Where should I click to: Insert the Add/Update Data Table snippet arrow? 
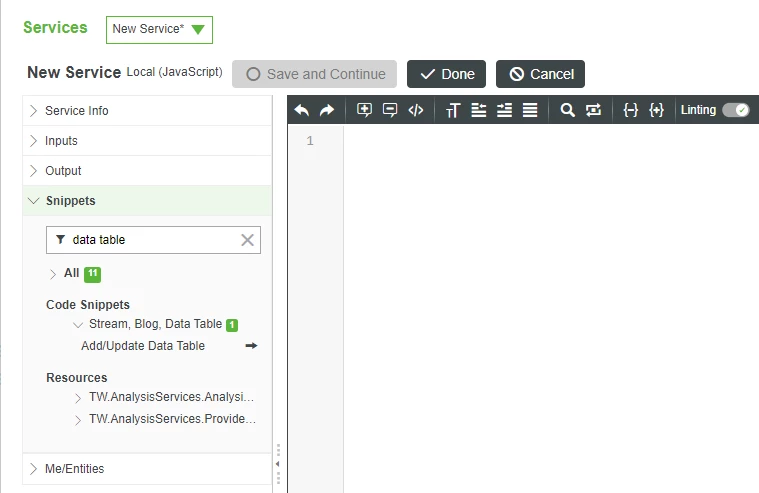pyautogui.click(x=251, y=346)
